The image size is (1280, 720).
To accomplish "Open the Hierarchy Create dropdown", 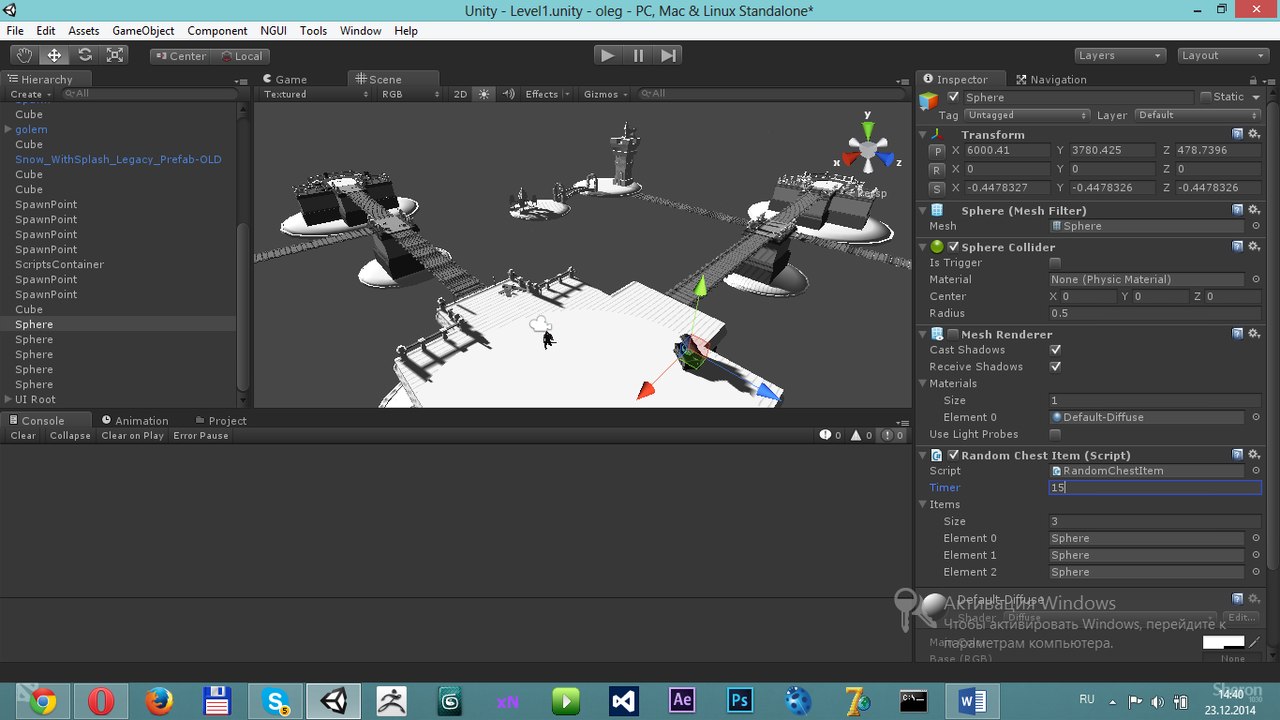I will (30, 94).
